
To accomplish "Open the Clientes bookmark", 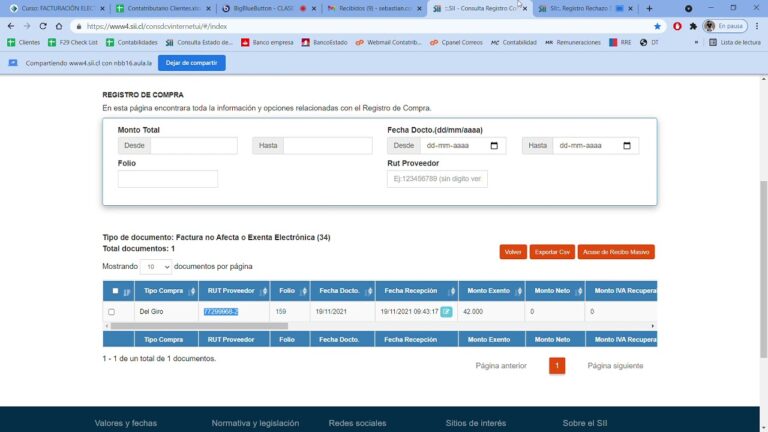I will [24, 43].
